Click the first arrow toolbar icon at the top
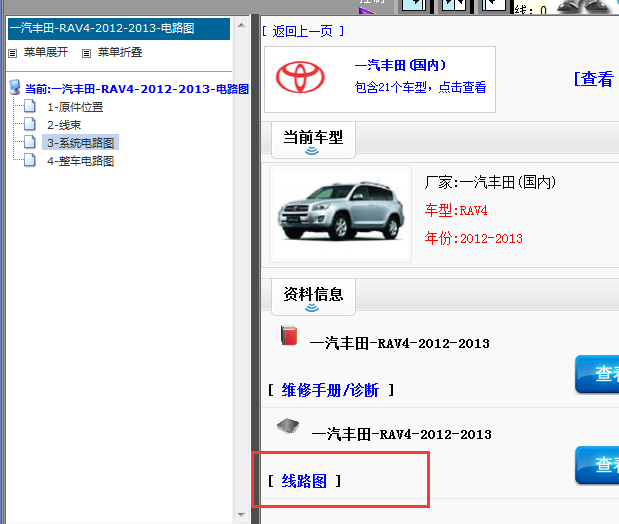Viewport: 619px width, 524px height. pos(414,5)
